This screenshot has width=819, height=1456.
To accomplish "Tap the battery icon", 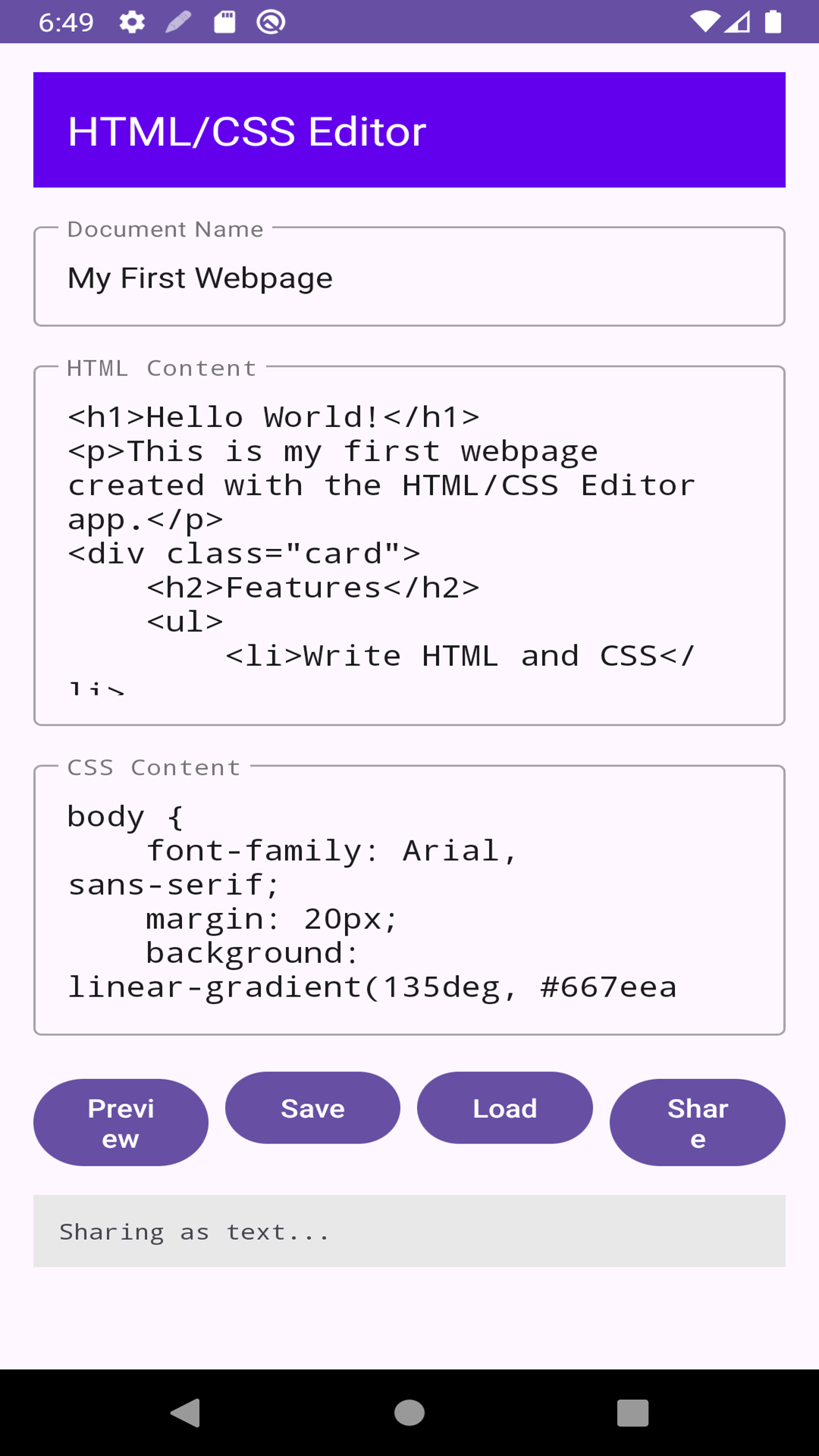I will [773, 22].
